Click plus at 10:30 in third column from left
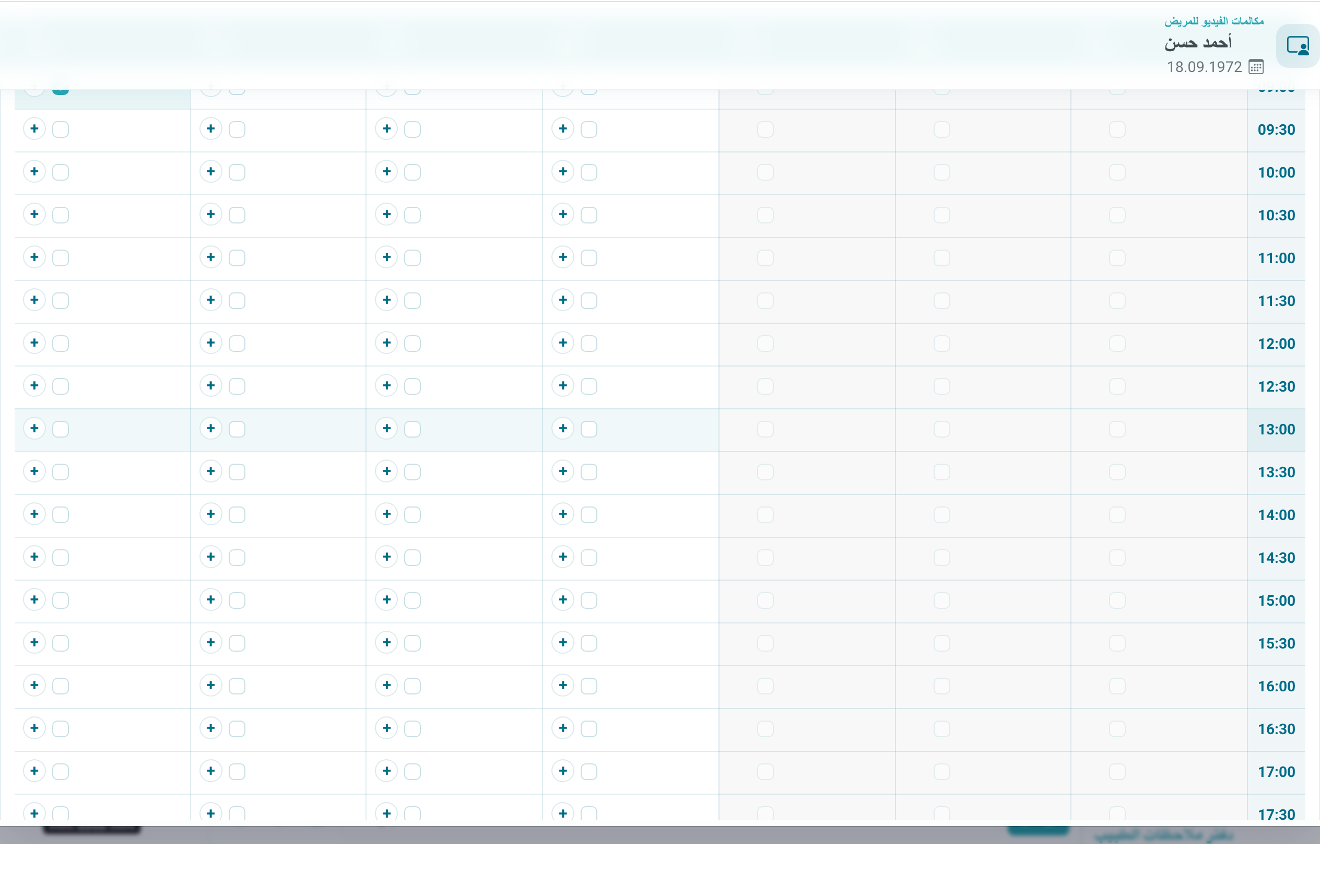Viewport: 1320px width, 896px height. point(387,215)
